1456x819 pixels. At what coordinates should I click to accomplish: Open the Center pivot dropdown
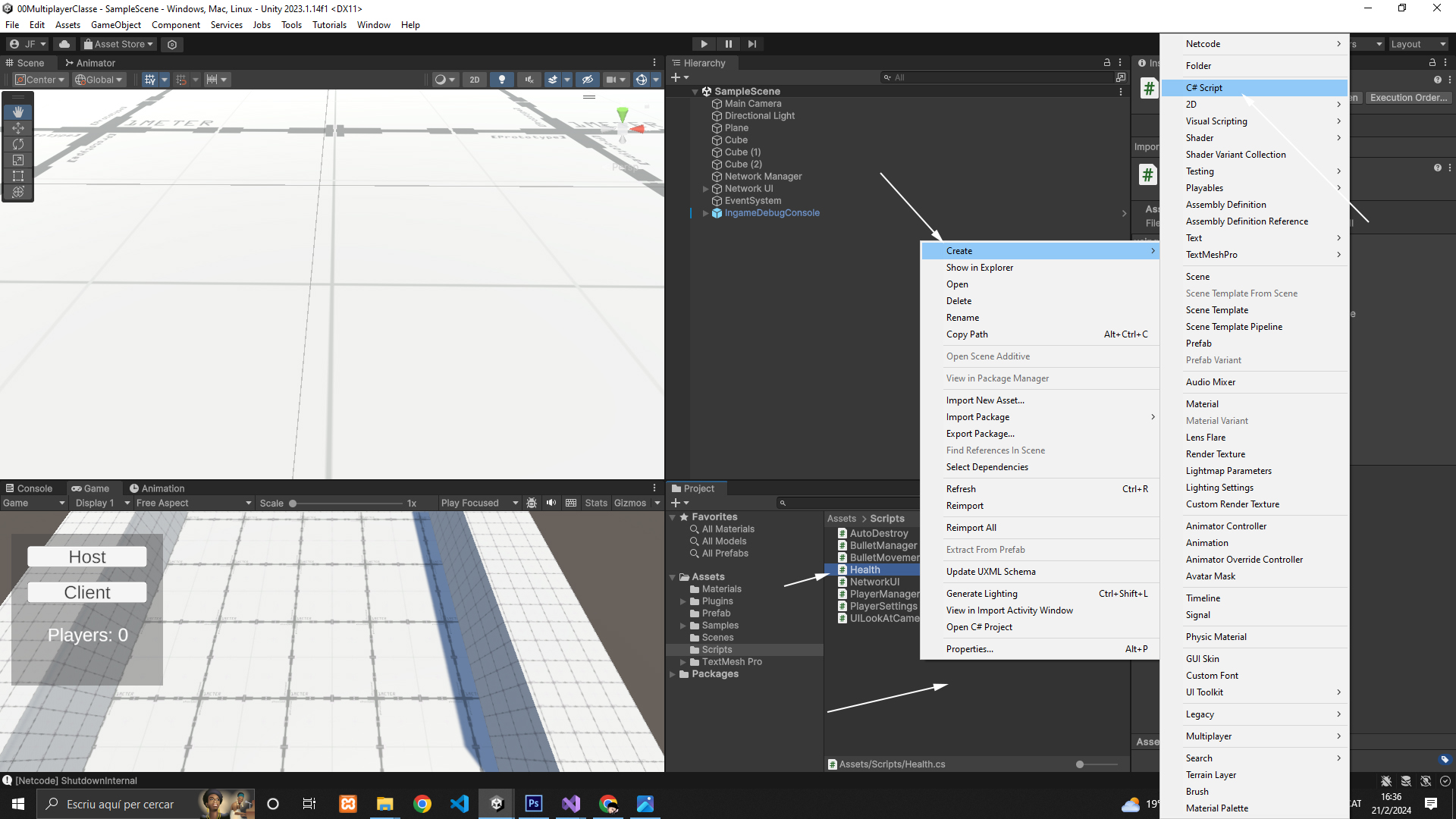click(x=40, y=80)
